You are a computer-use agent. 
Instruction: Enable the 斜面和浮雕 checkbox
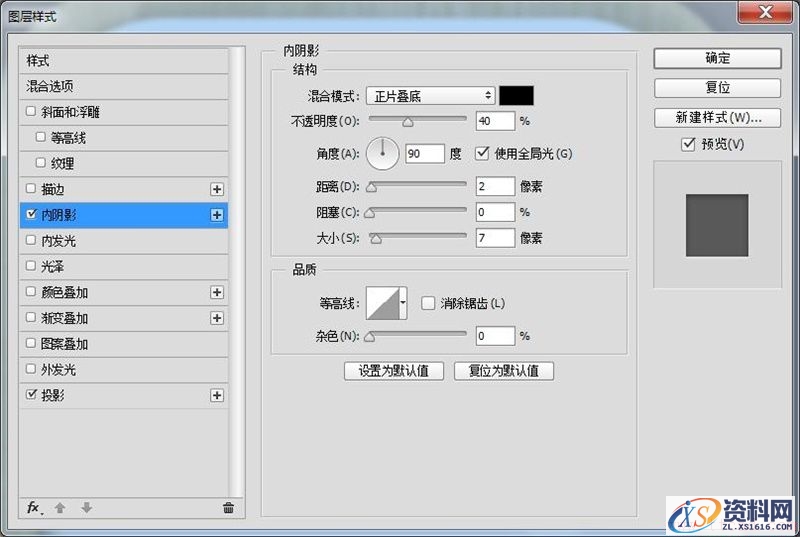point(31,111)
